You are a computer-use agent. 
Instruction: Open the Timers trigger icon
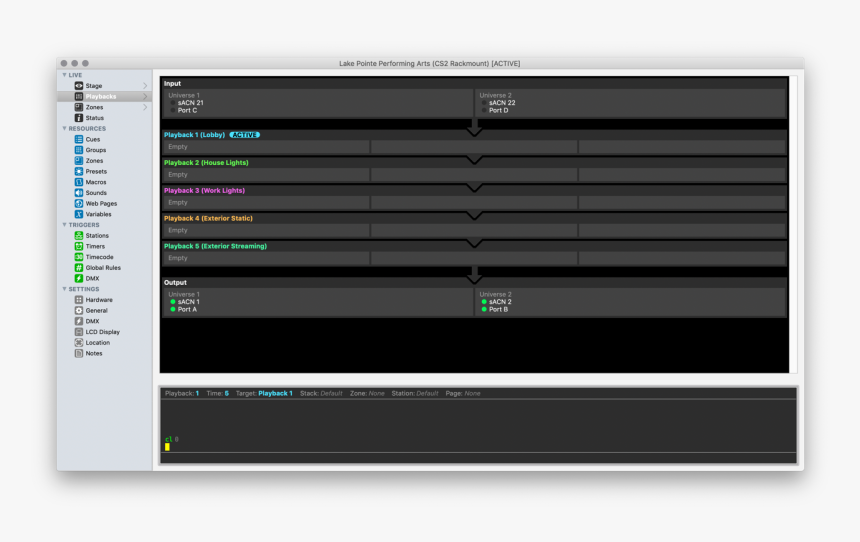(x=79, y=246)
